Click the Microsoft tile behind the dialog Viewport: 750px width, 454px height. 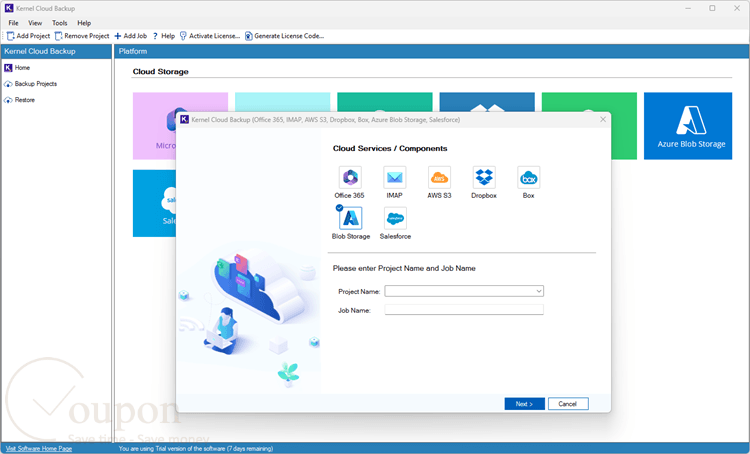point(154,126)
